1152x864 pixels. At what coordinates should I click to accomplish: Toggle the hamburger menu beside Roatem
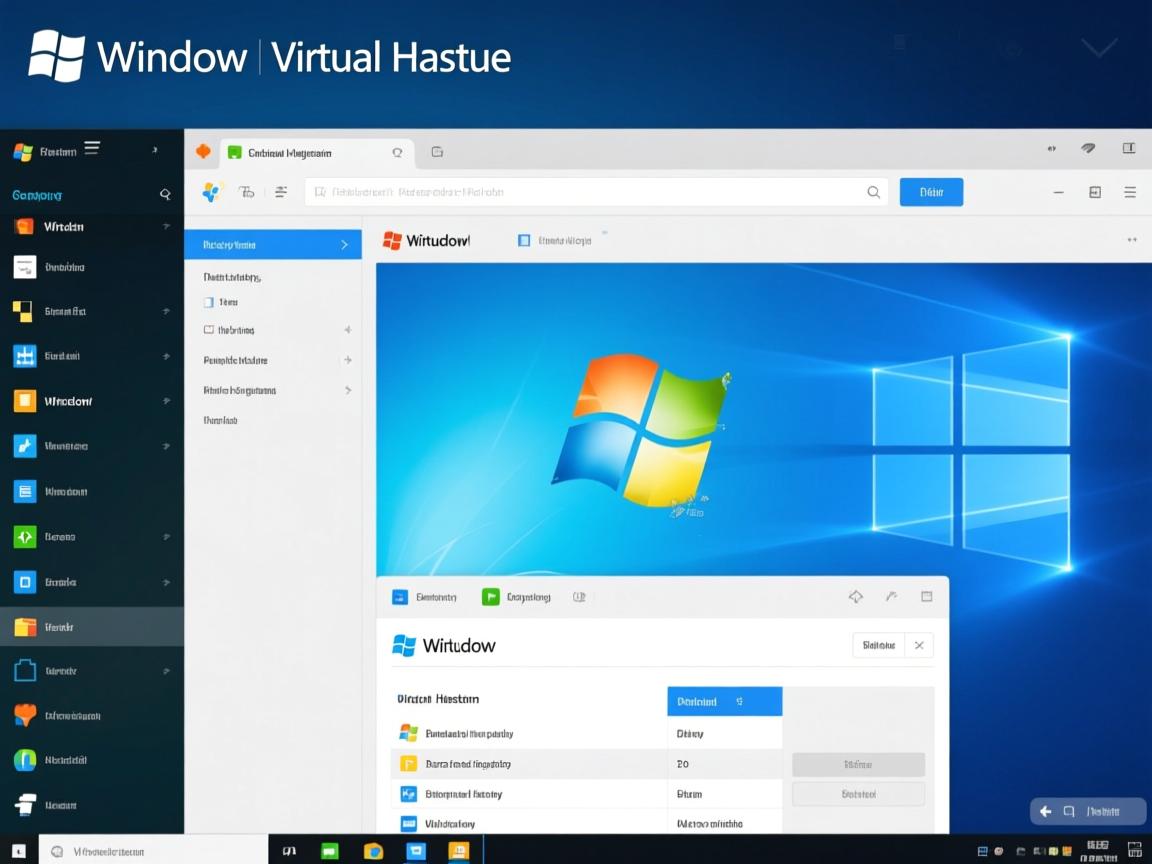[92, 147]
